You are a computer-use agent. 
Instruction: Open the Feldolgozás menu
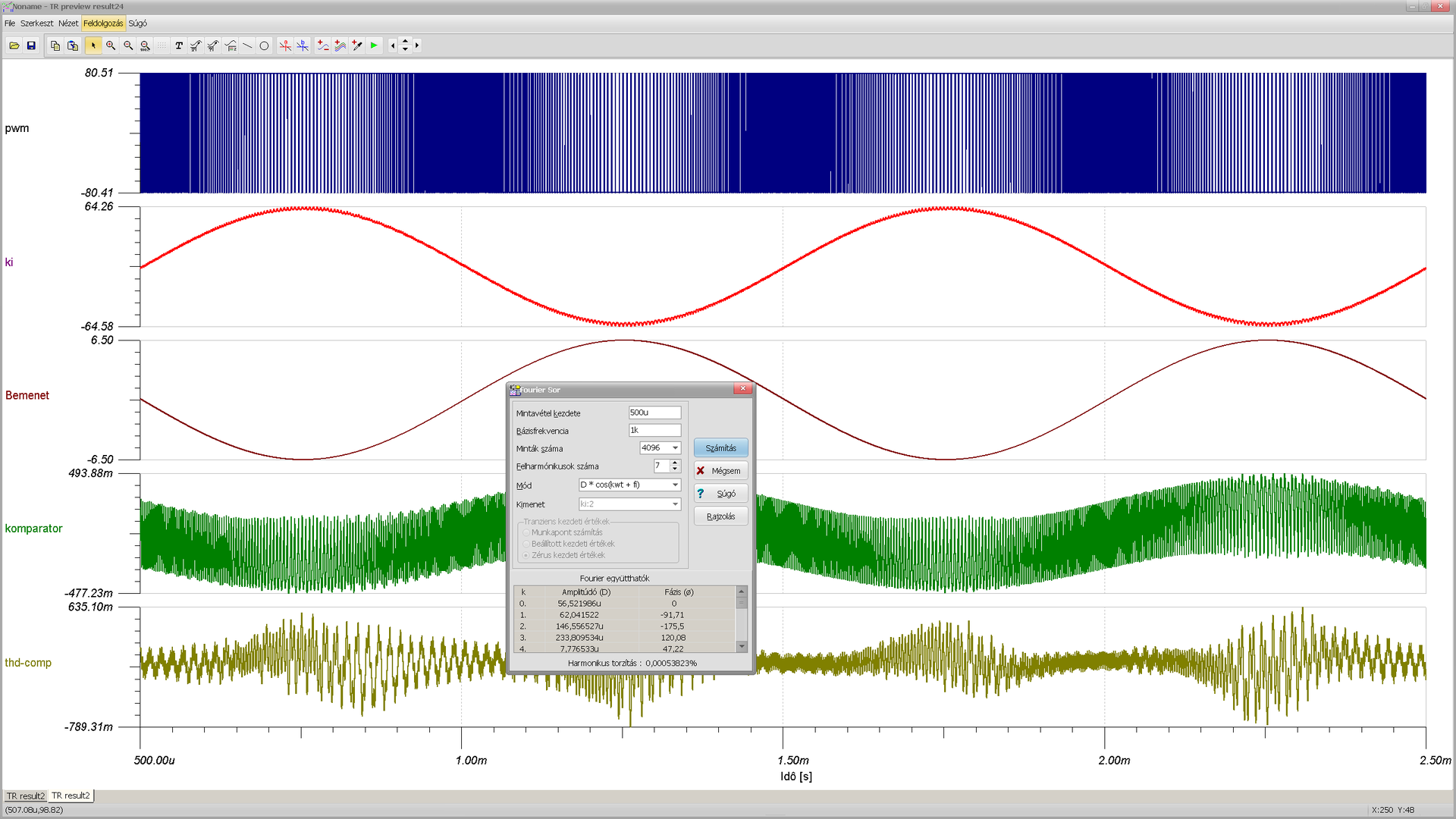103,24
